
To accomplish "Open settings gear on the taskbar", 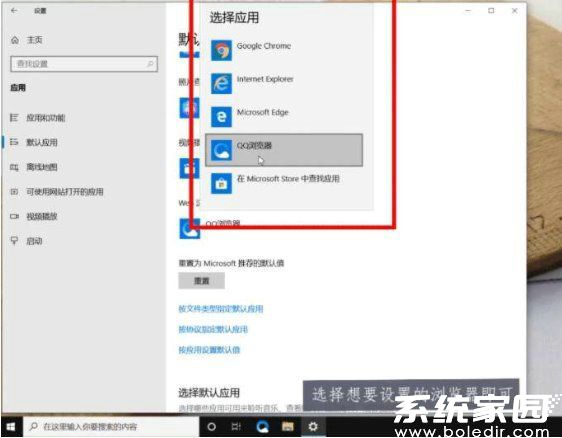I will (313, 427).
